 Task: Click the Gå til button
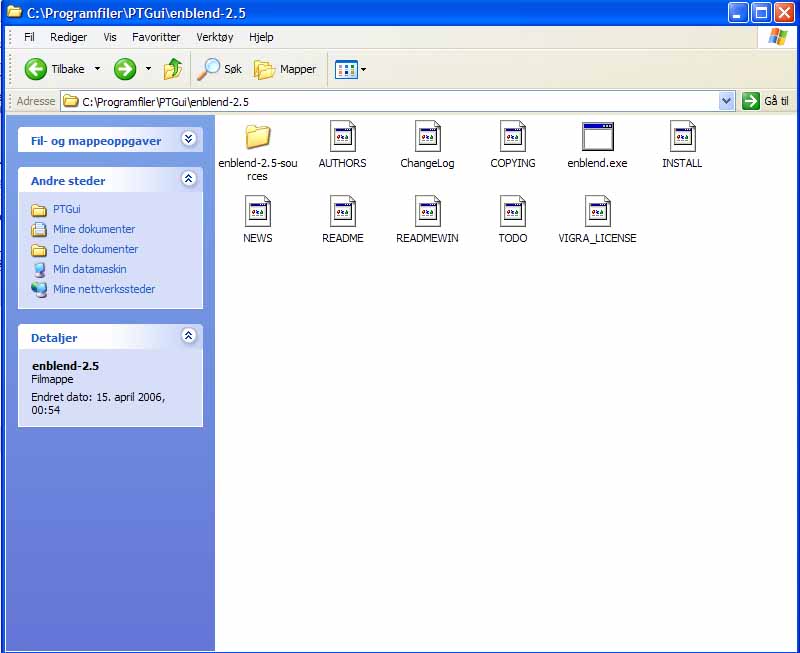(x=765, y=101)
